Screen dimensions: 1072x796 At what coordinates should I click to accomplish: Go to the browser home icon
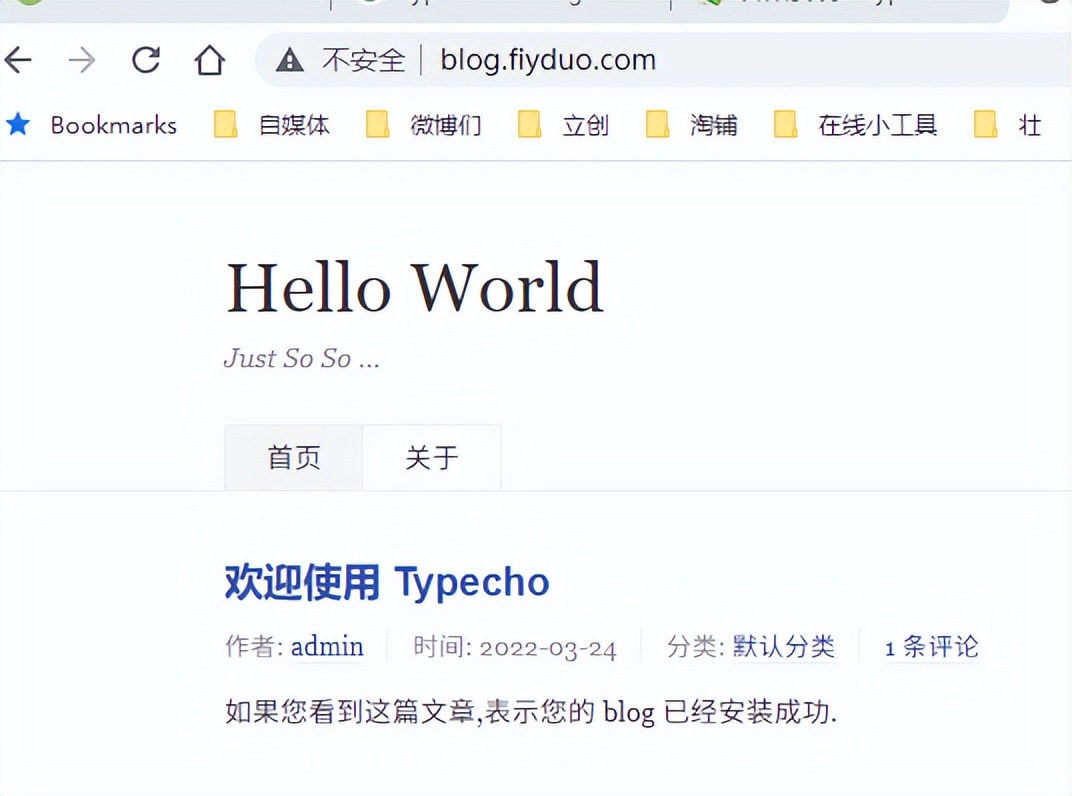point(209,60)
